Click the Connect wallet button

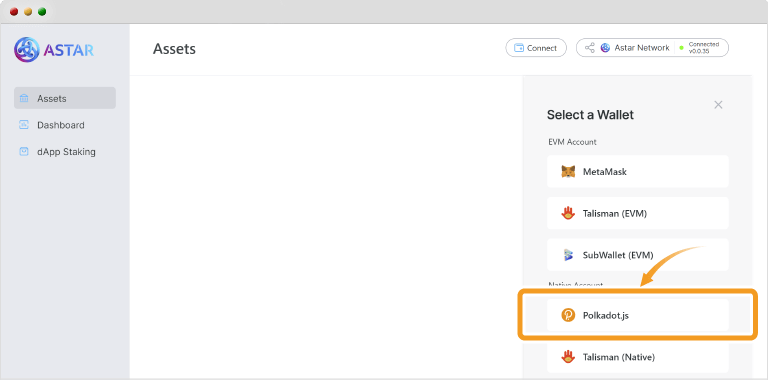coord(536,48)
